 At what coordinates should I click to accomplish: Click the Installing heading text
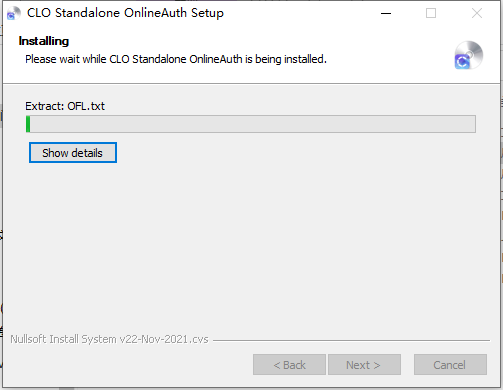point(44,41)
